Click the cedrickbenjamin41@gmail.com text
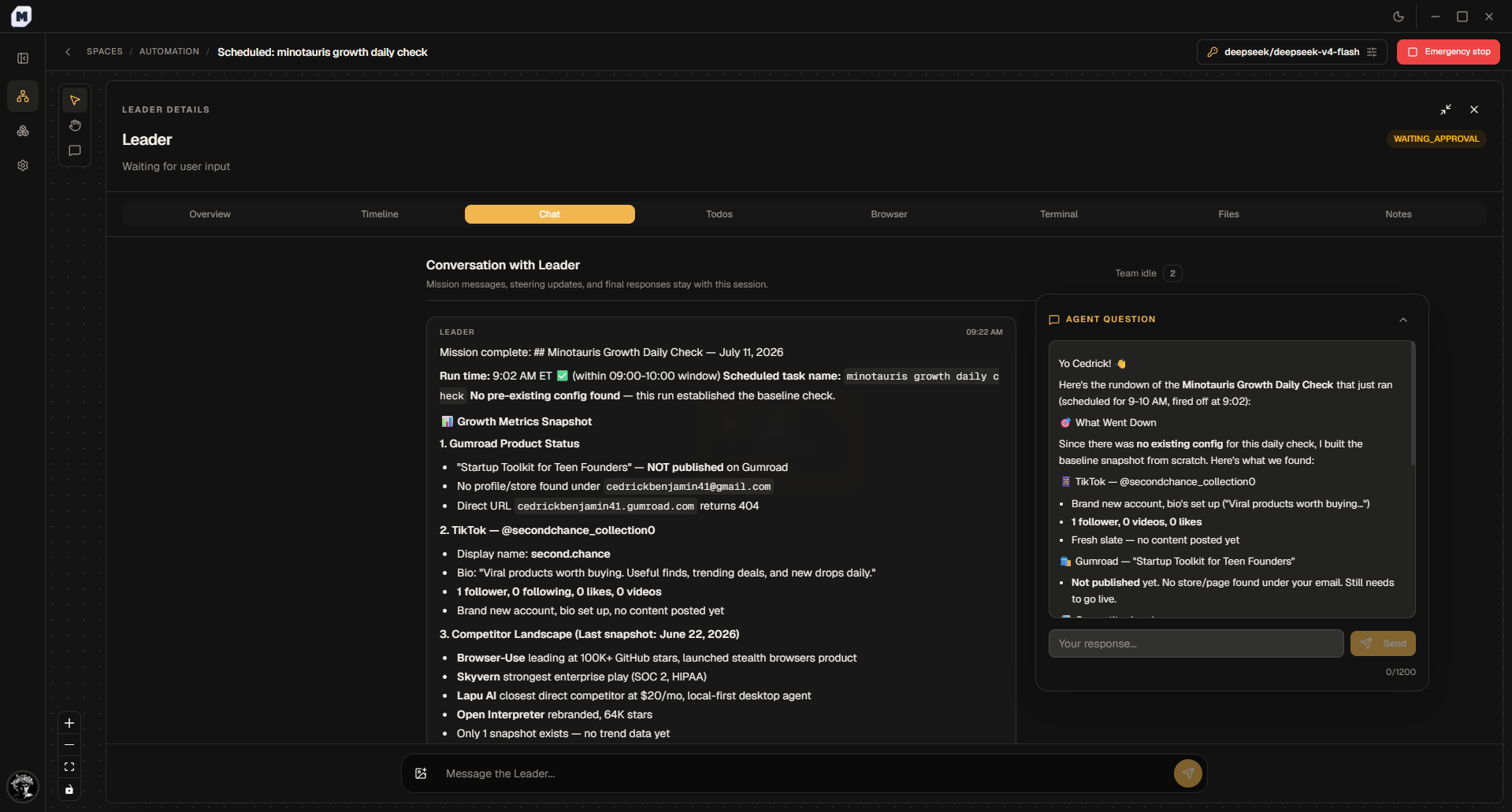This screenshot has height=812, width=1512. coord(688,487)
